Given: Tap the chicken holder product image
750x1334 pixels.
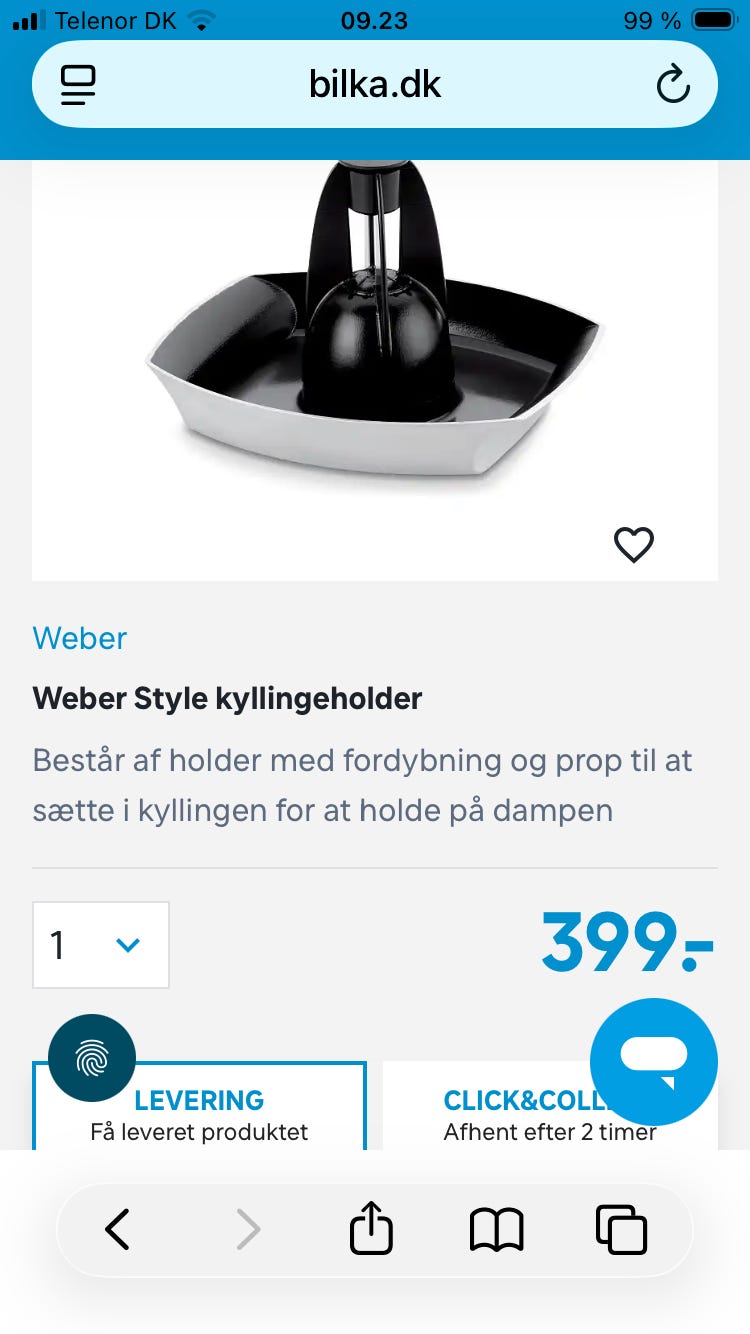Looking at the screenshot, I should (375, 330).
